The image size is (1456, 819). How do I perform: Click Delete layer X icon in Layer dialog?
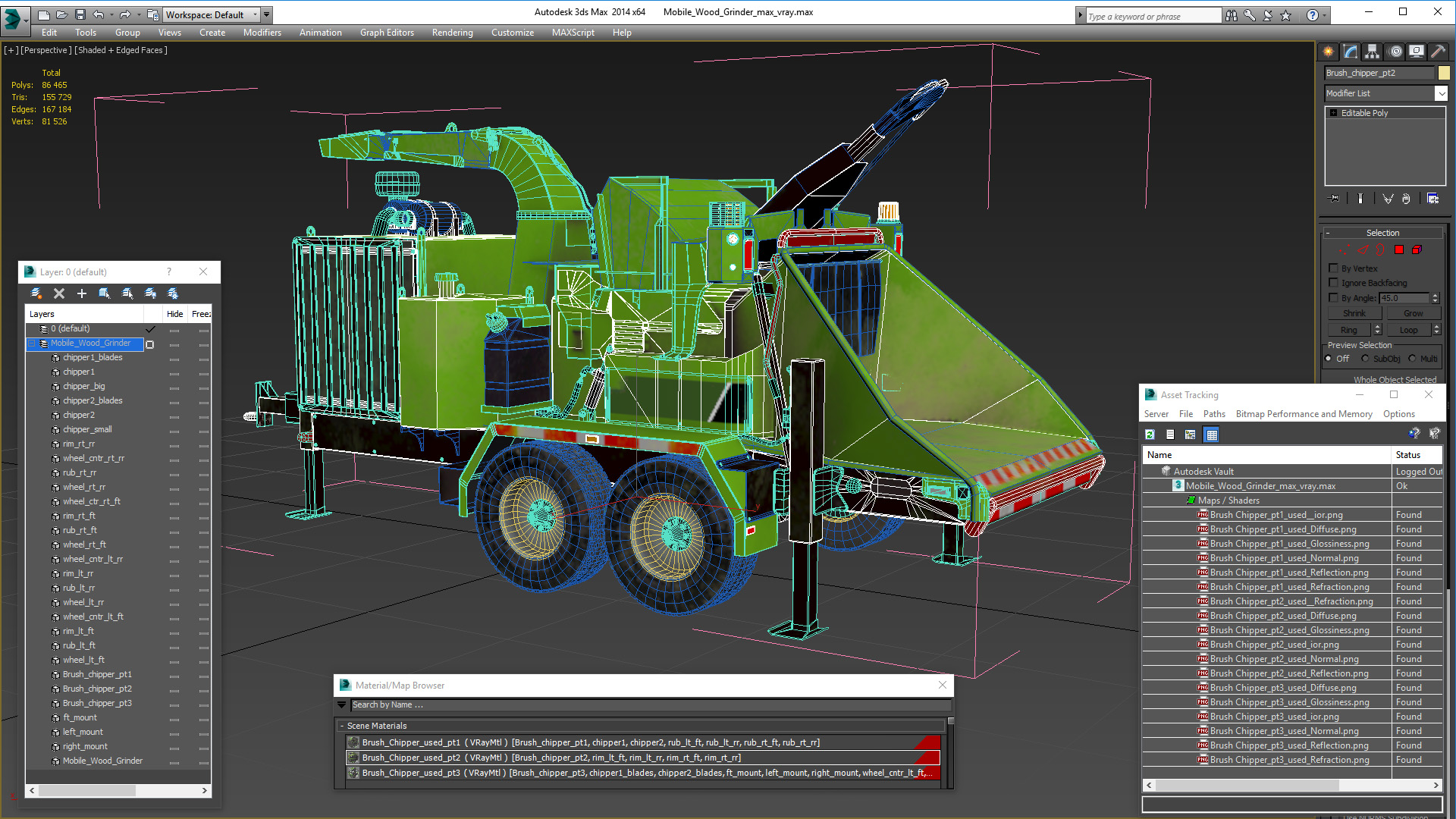(x=59, y=293)
